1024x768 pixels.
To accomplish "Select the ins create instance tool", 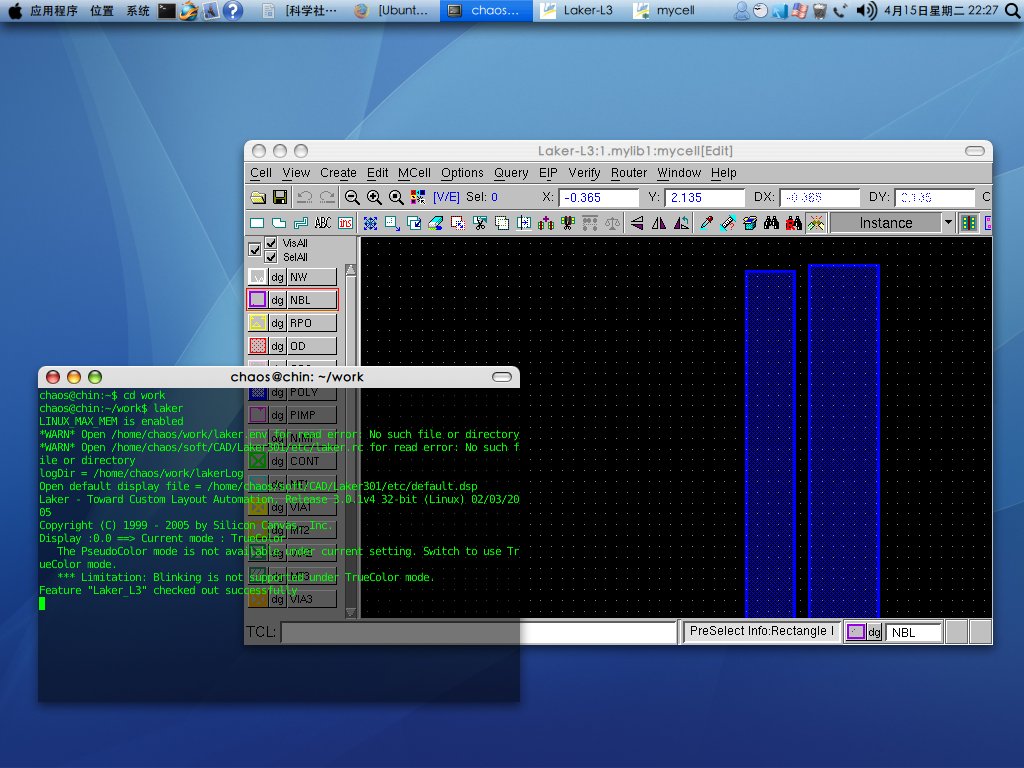I will tap(345, 223).
